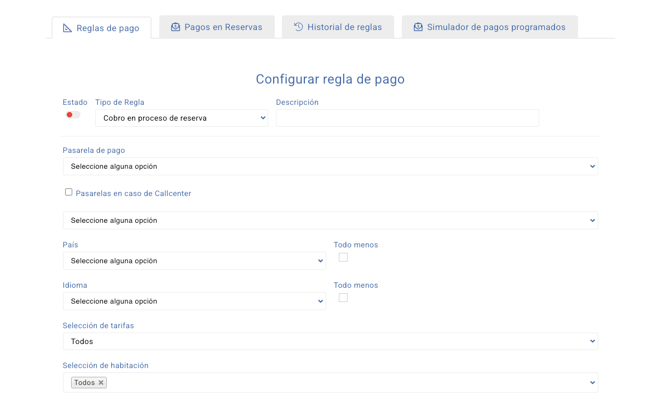
Task: Check Todo menos box beside País
Action: (343, 258)
